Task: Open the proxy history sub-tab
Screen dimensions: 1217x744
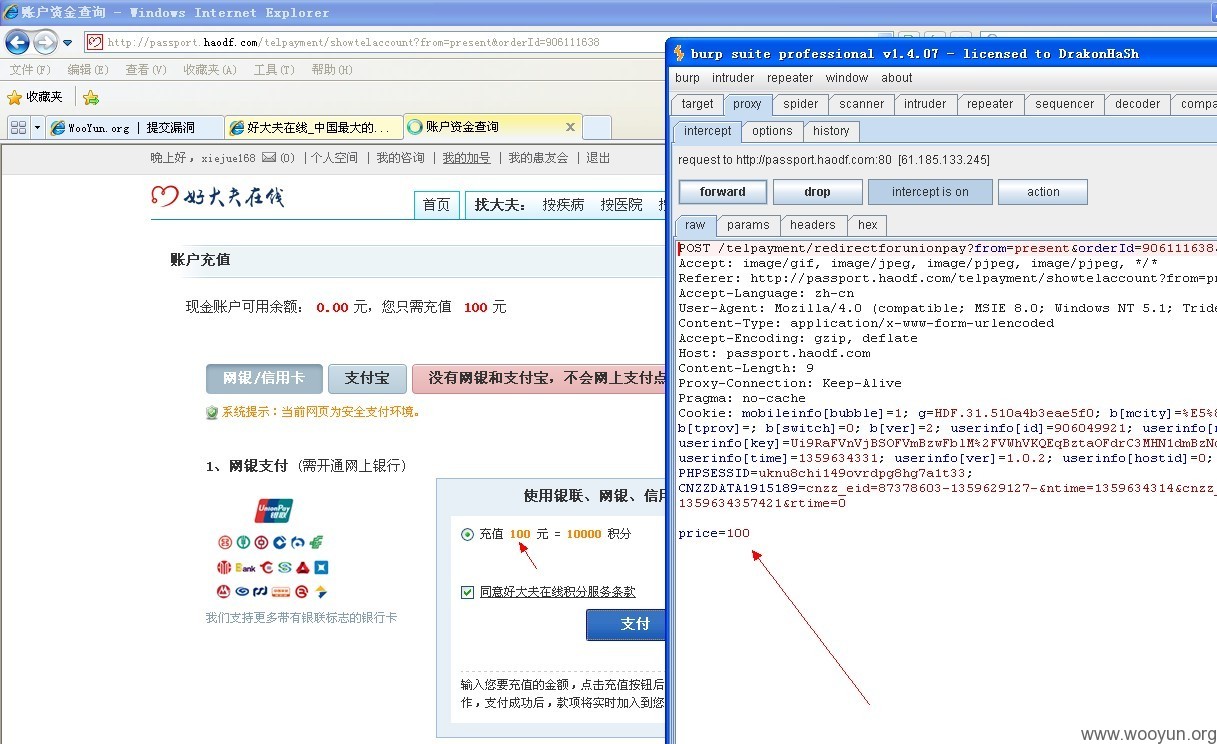Action: pos(831,131)
